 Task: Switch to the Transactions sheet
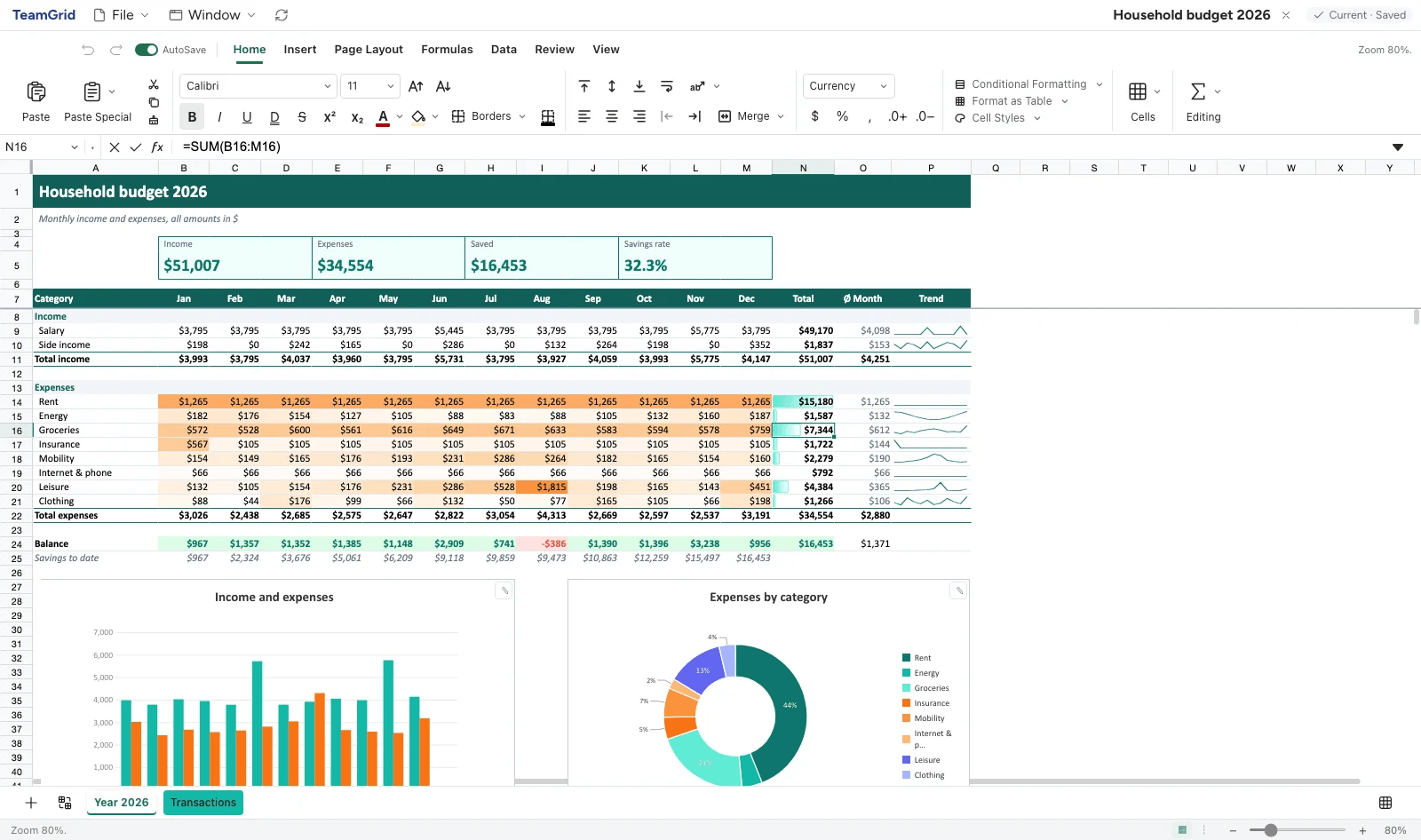click(203, 803)
